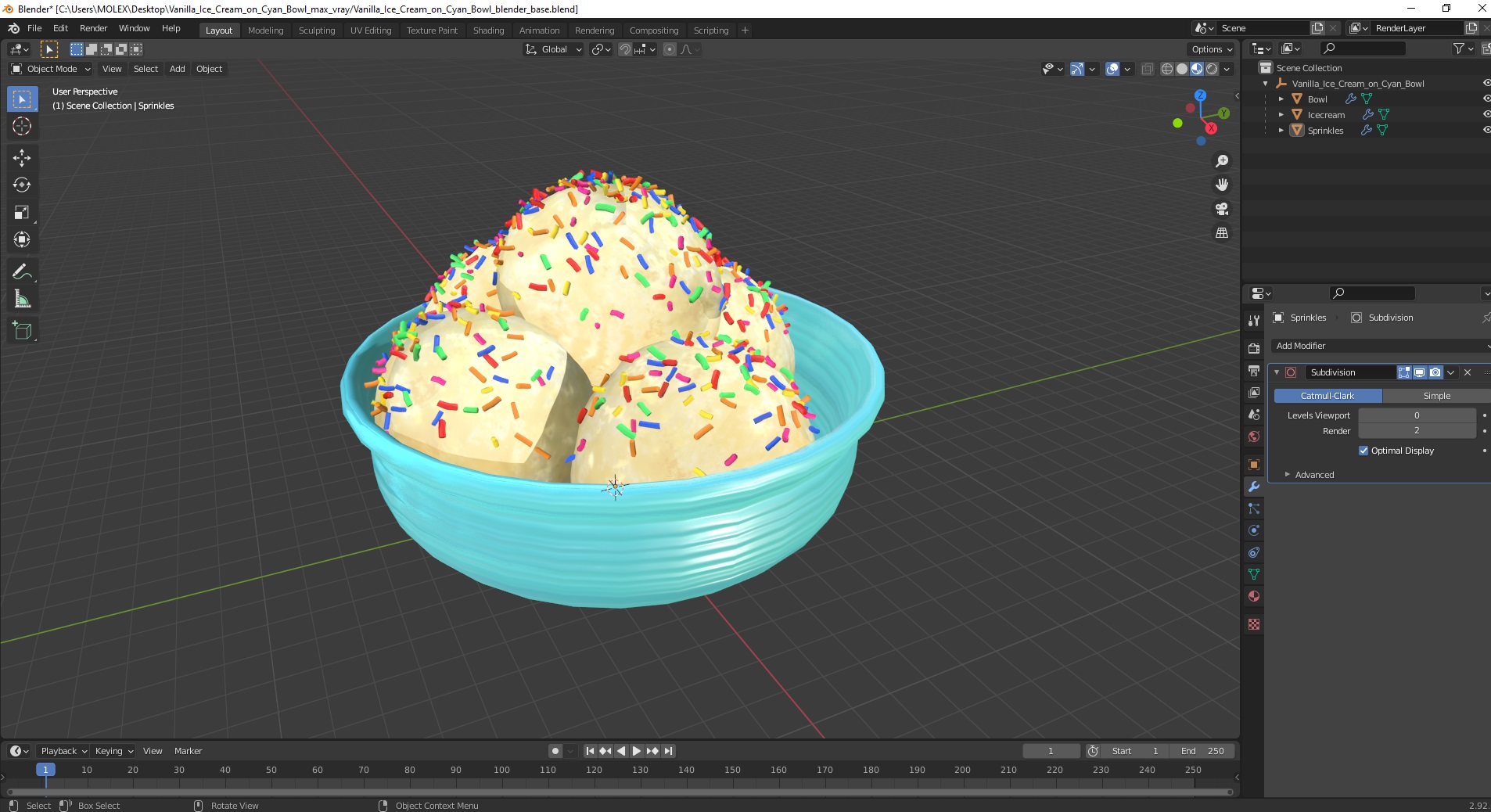Click the pan hand viewport icon
Image resolution: width=1491 pixels, height=812 pixels.
pos(1221,185)
